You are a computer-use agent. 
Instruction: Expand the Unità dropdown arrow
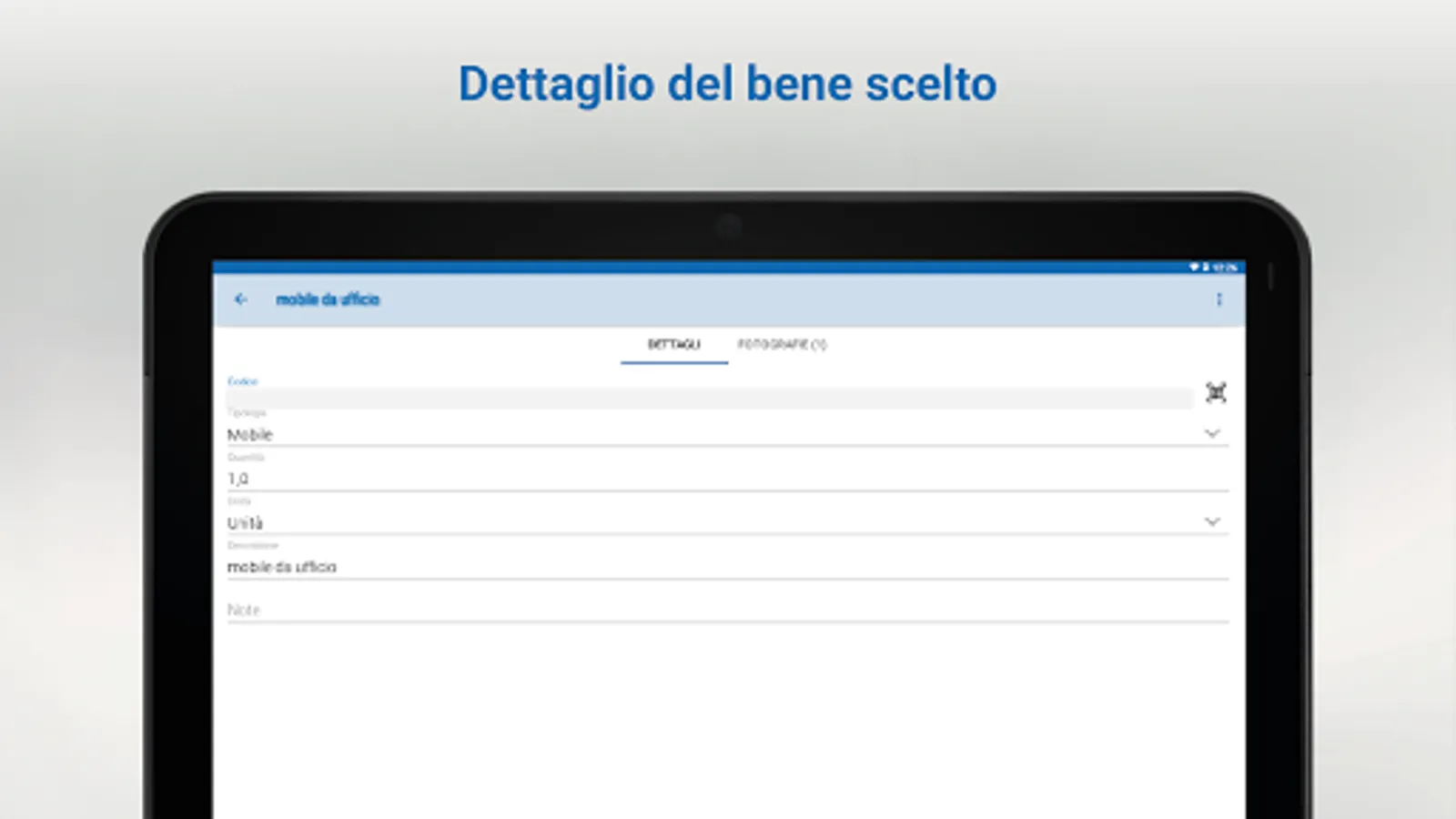(x=1212, y=522)
